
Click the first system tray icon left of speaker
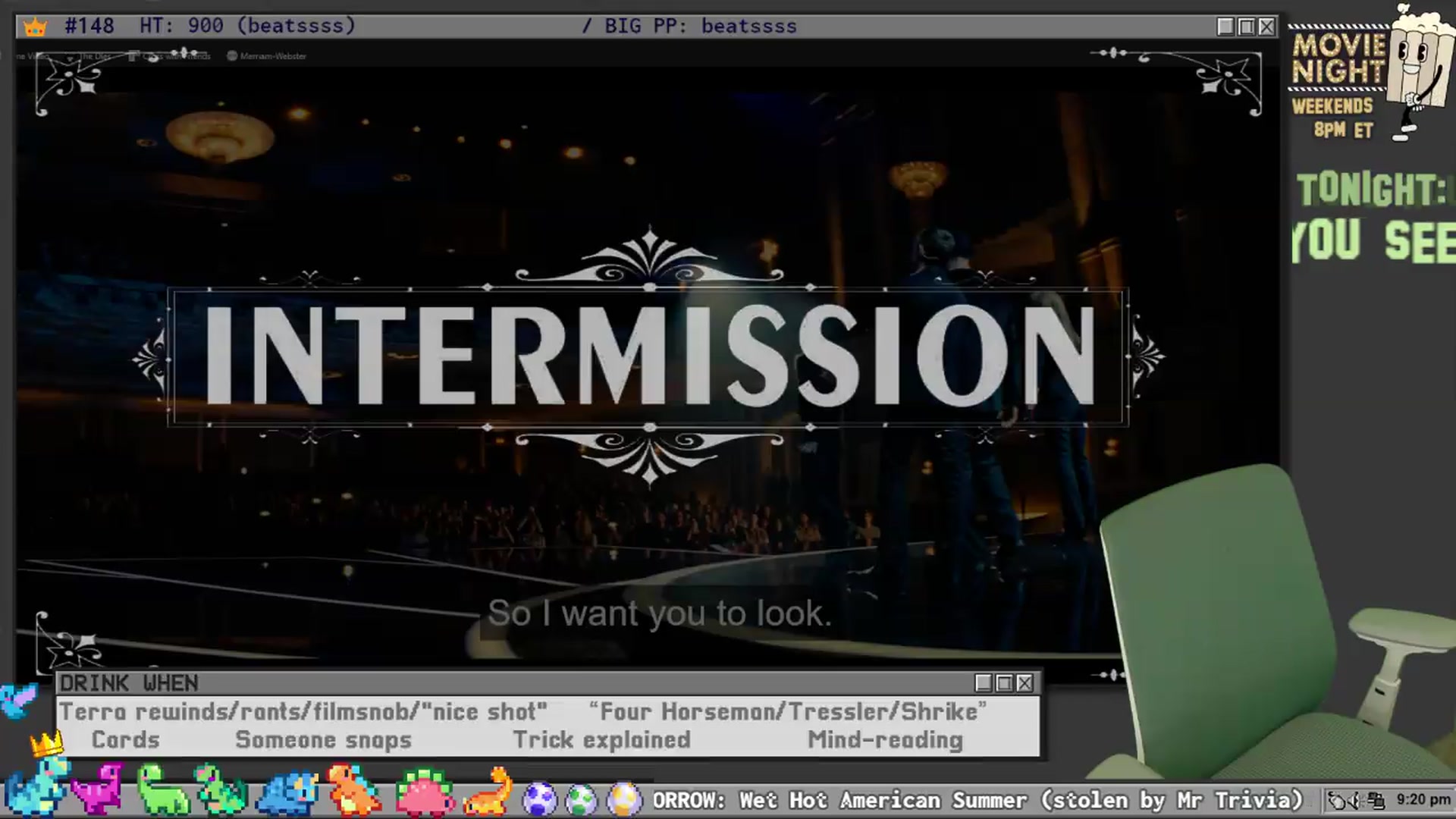[1335, 800]
